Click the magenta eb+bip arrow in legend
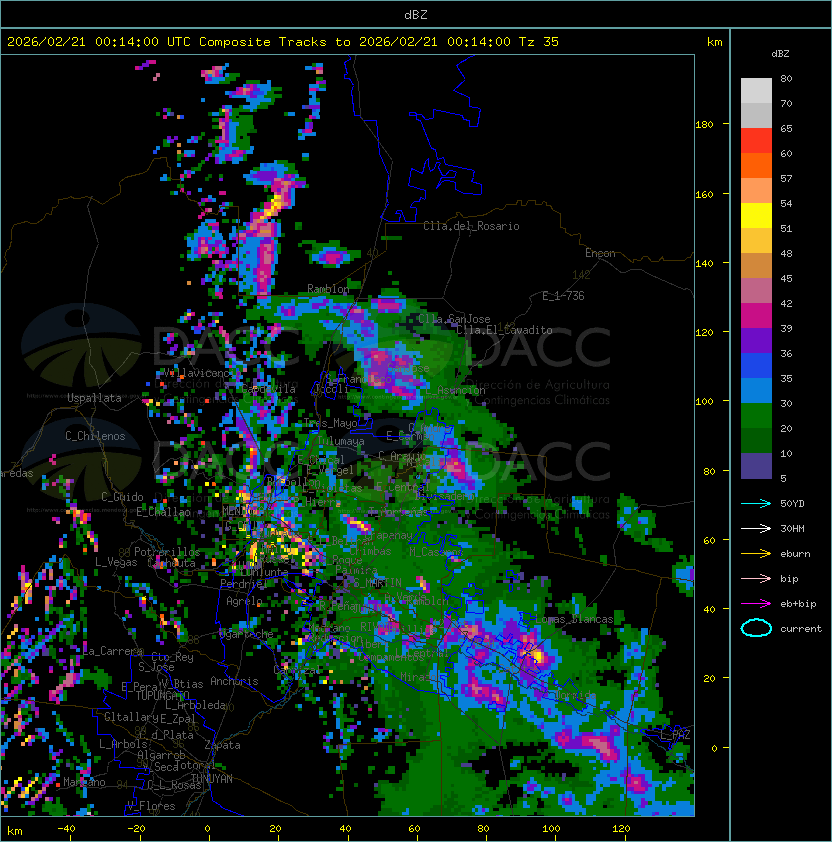The width and height of the screenshot is (832, 842). 756,604
